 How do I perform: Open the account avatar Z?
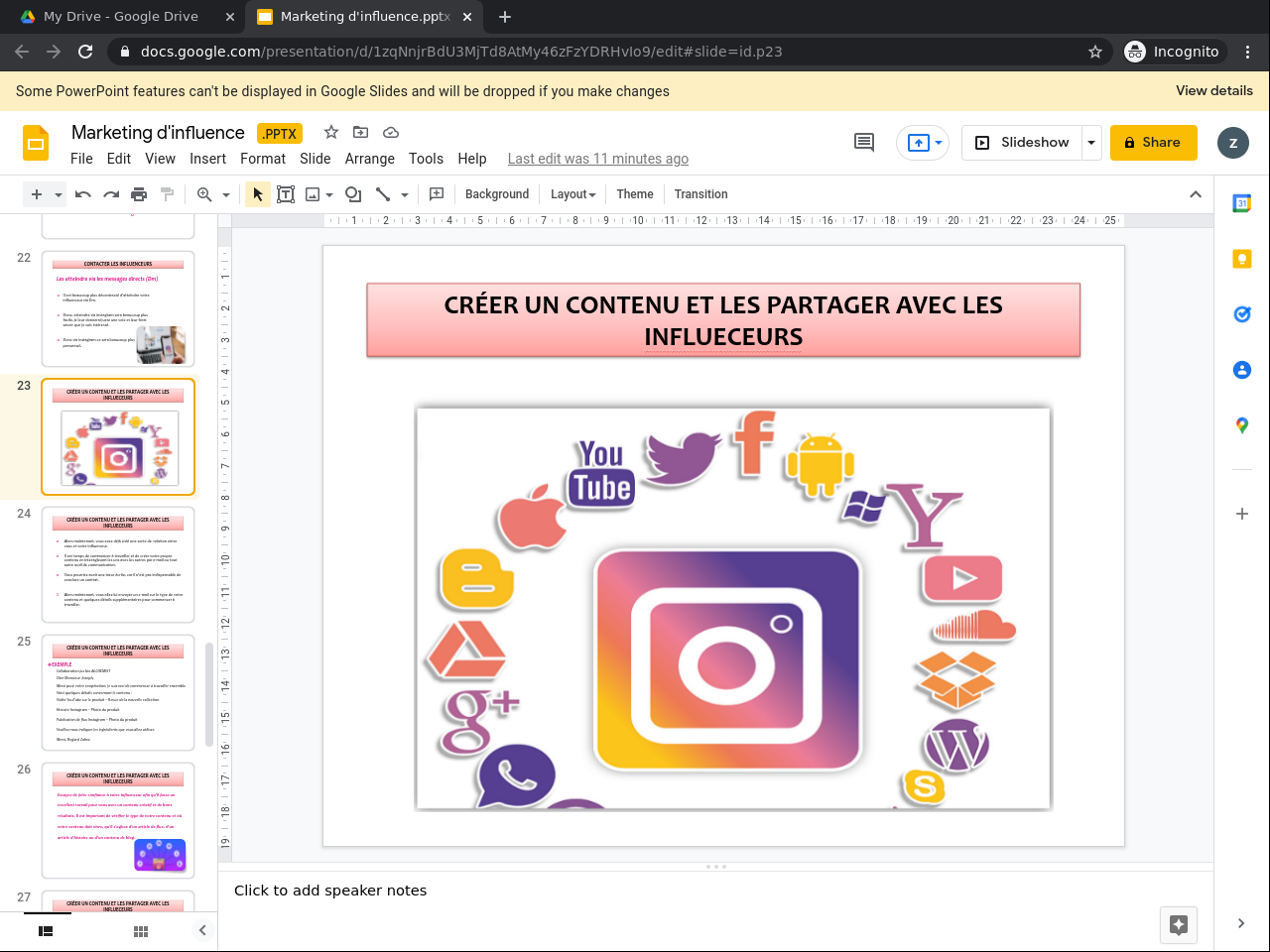(1233, 143)
